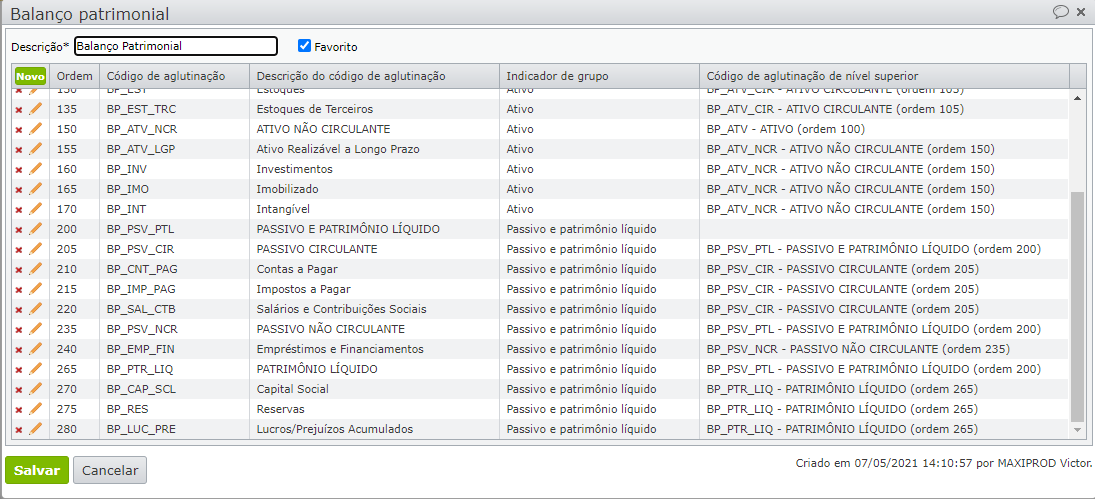Delete the PASSIVO CIRCULANTE row
This screenshot has width=1095, height=499.
19,250
